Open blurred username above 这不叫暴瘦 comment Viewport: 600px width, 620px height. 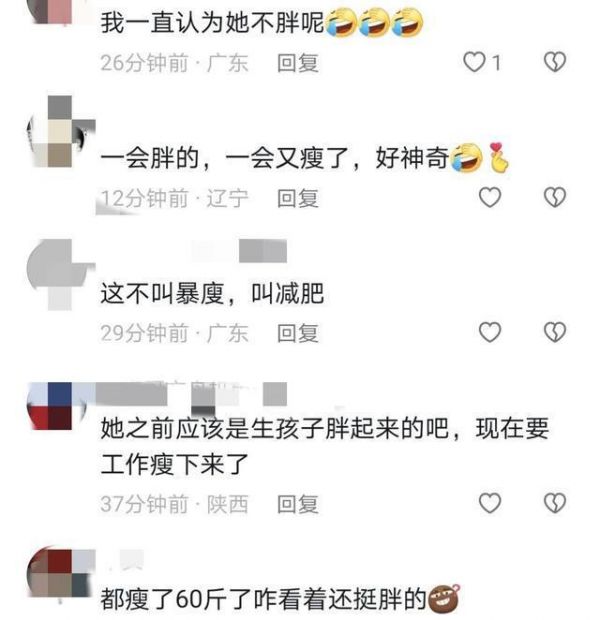coord(239,251)
